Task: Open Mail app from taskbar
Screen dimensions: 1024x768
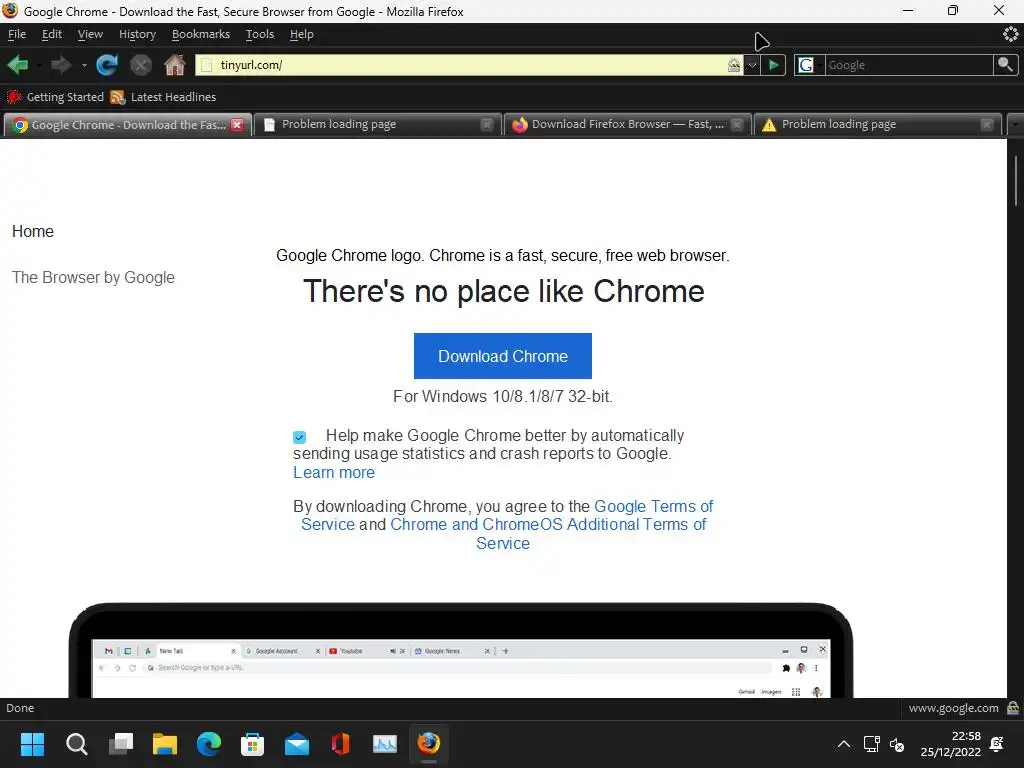Action: (x=296, y=744)
